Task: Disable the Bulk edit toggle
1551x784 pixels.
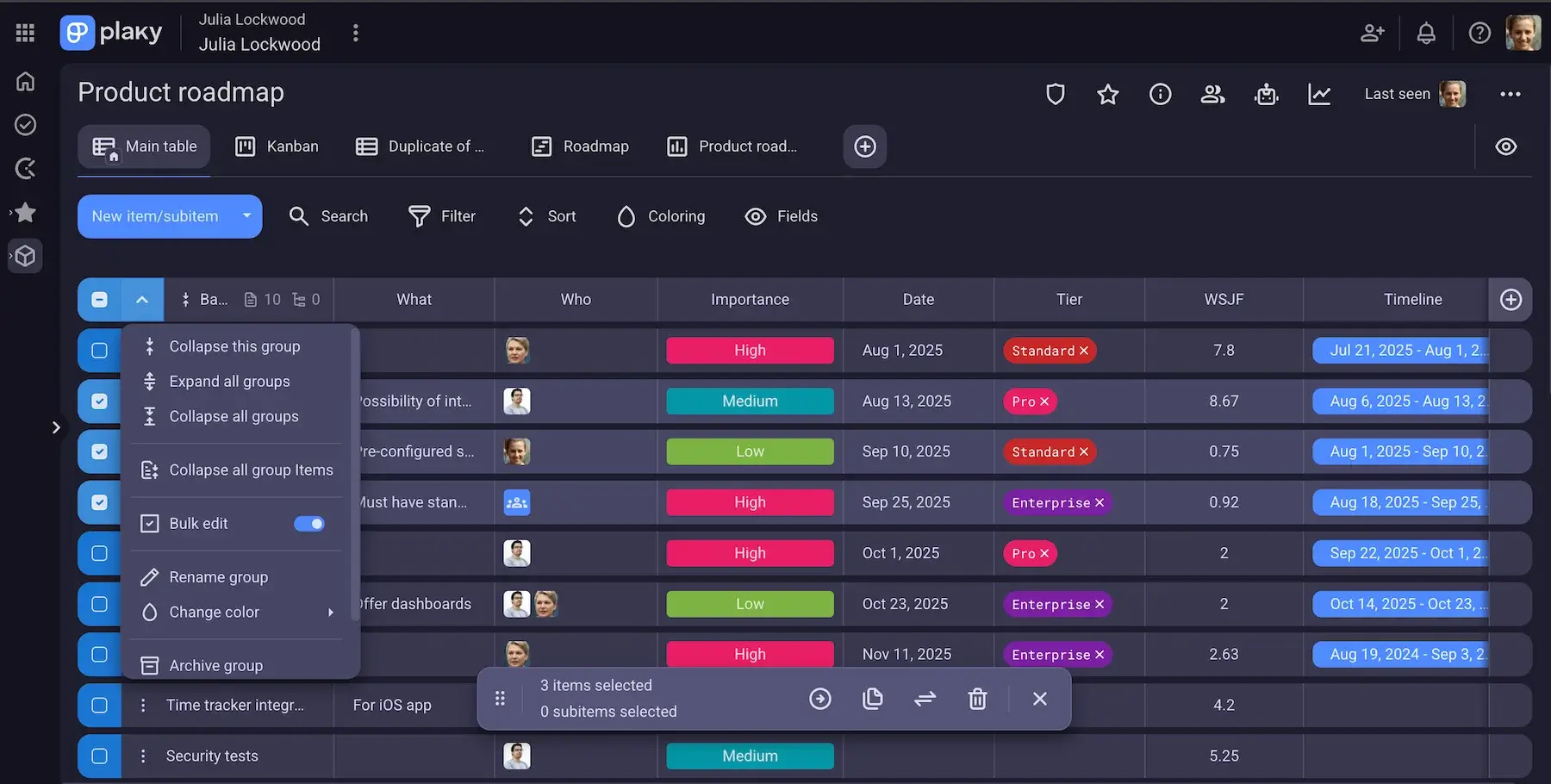Action: tap(309, 524)
